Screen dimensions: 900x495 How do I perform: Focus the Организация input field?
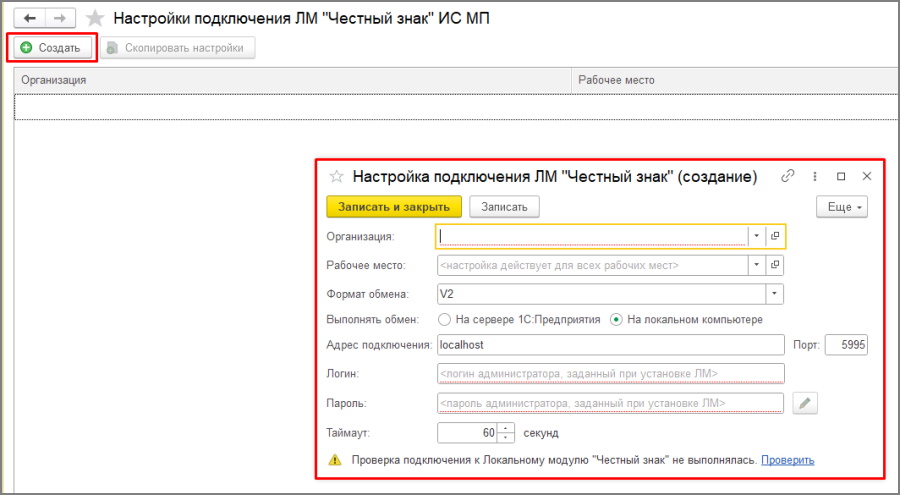click(x=592, y=236)
